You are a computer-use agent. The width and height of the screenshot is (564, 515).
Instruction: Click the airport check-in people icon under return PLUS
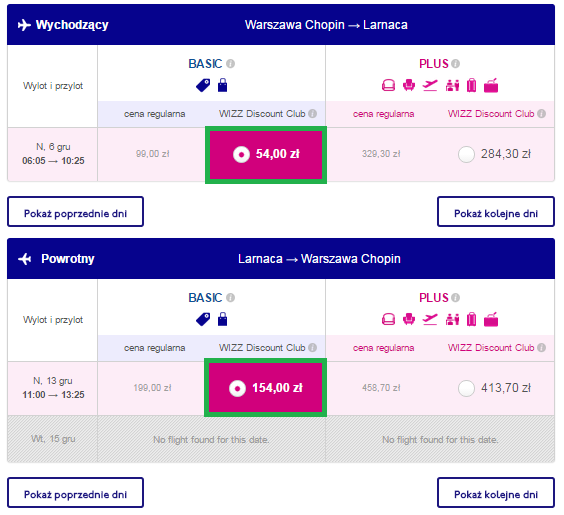[x=452, y=319]
